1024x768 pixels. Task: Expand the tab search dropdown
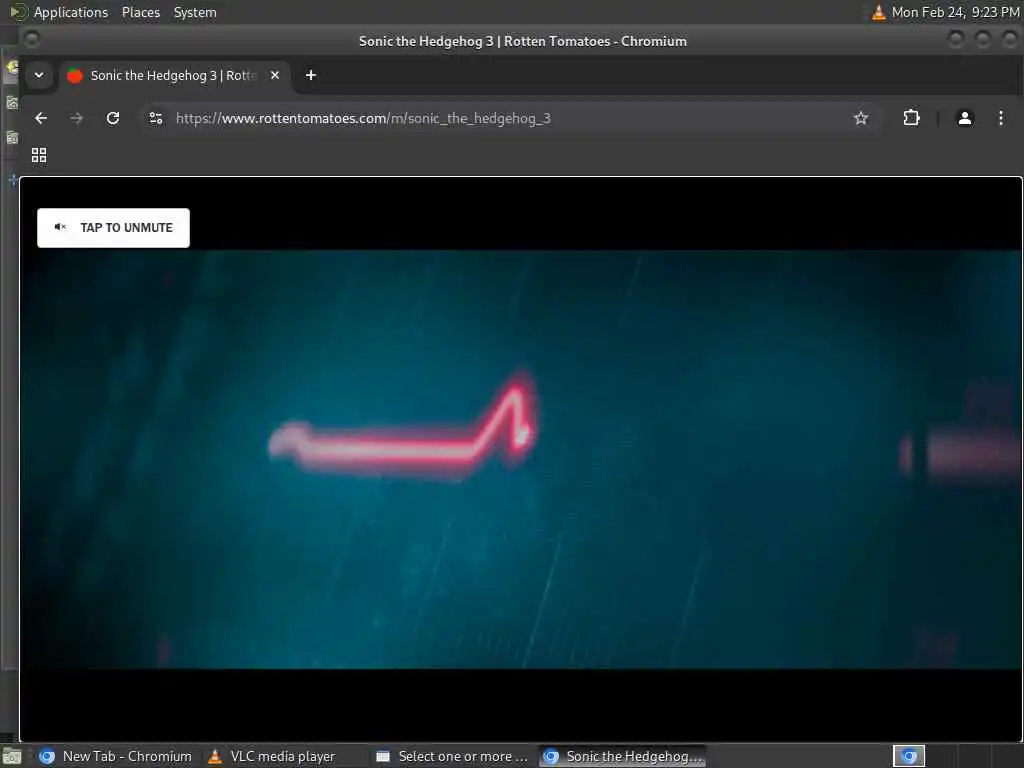(39, 75)
